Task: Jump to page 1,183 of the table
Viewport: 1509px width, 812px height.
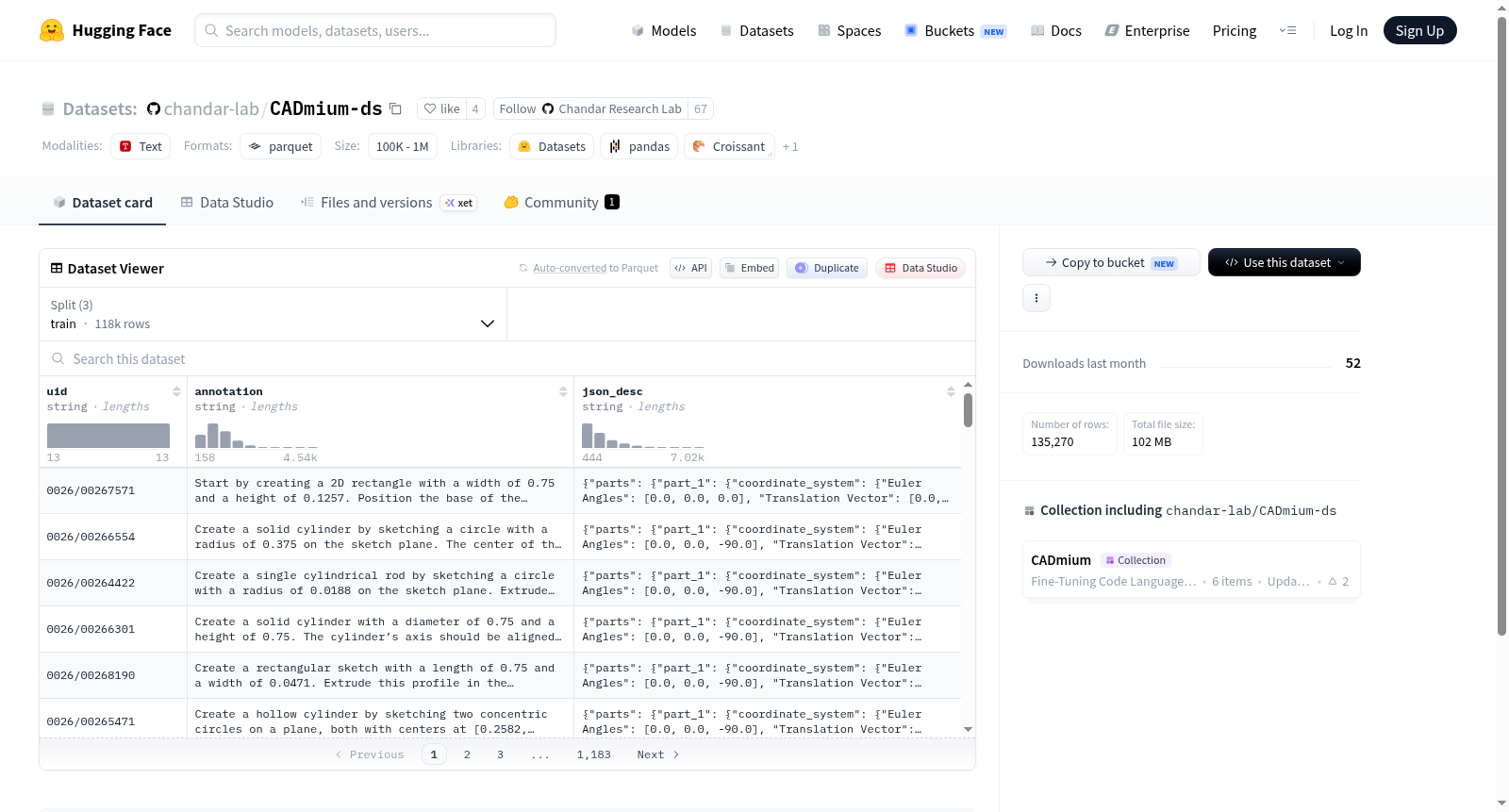Action: (x=594, y=754)
